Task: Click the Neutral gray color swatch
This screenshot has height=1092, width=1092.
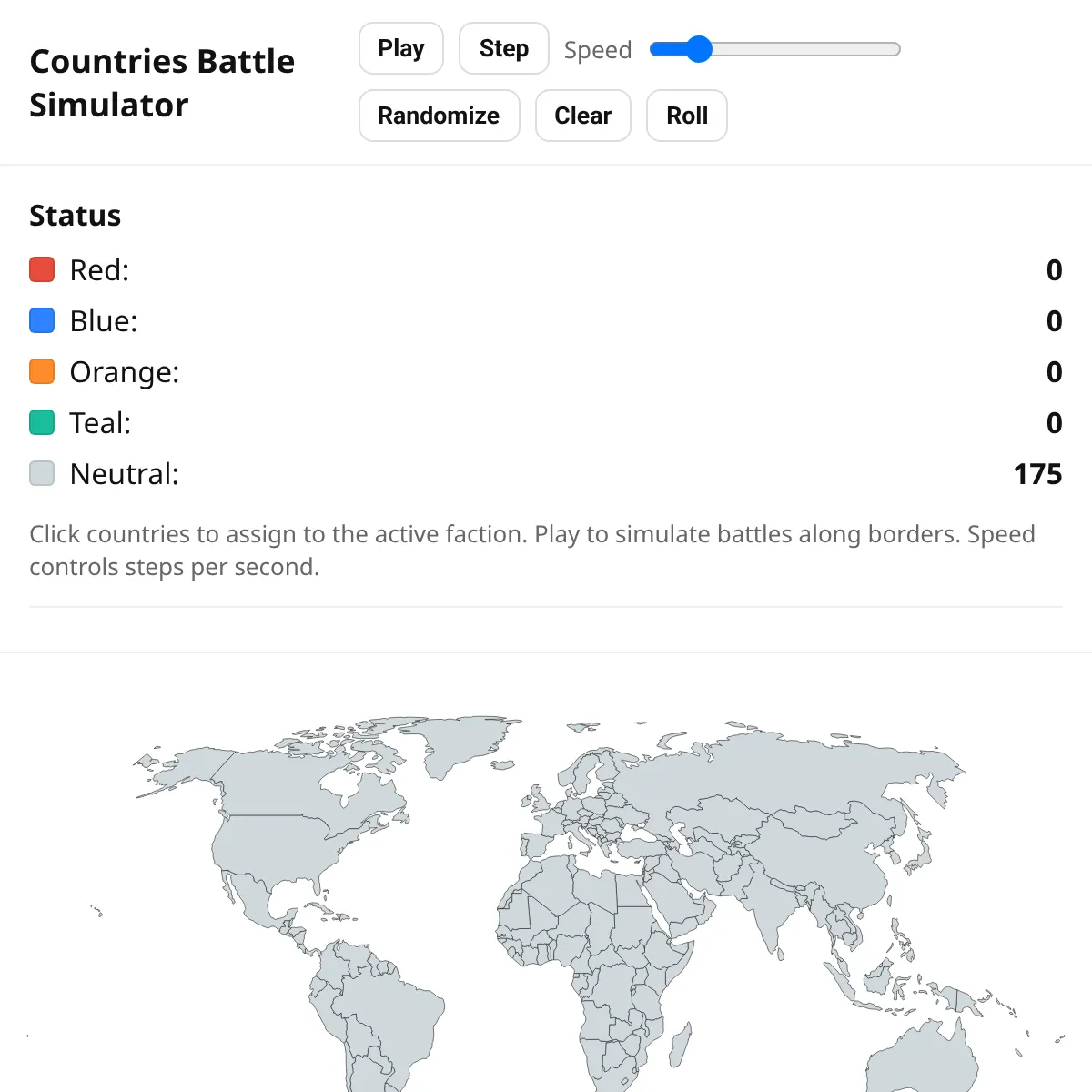Action: tap(42, 473)
